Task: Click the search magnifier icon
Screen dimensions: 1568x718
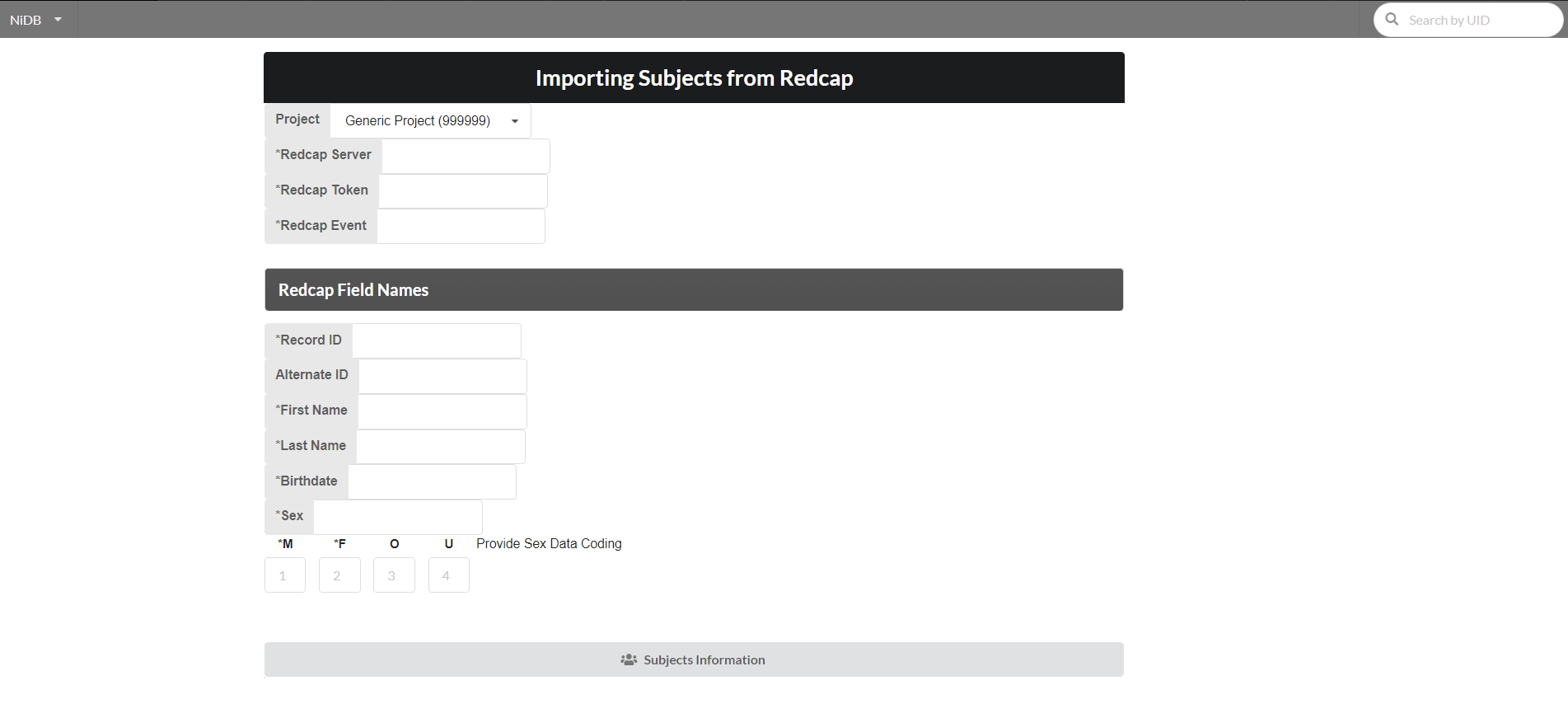Action: click(1392, 20)
